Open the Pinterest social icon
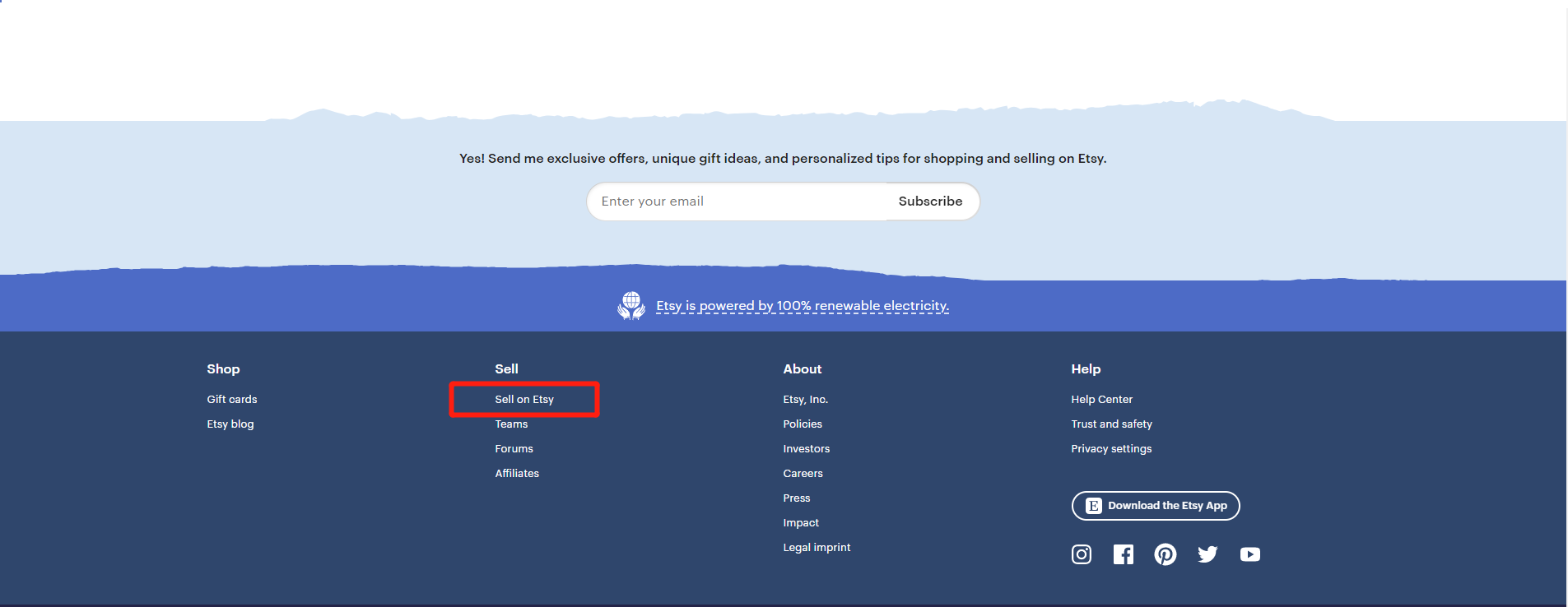The image size is (1568, 607). click(x=1165, y=554)
